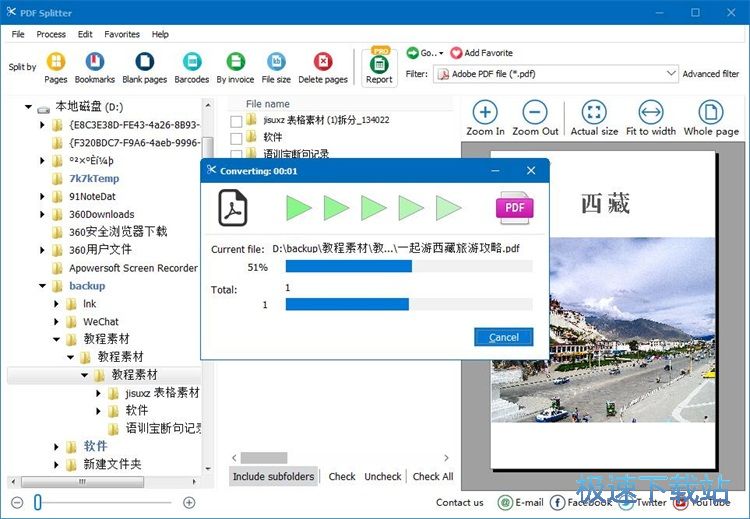Expand the lnk folder
The width and height of the screenshot is (750, 519).
point(56,304)
